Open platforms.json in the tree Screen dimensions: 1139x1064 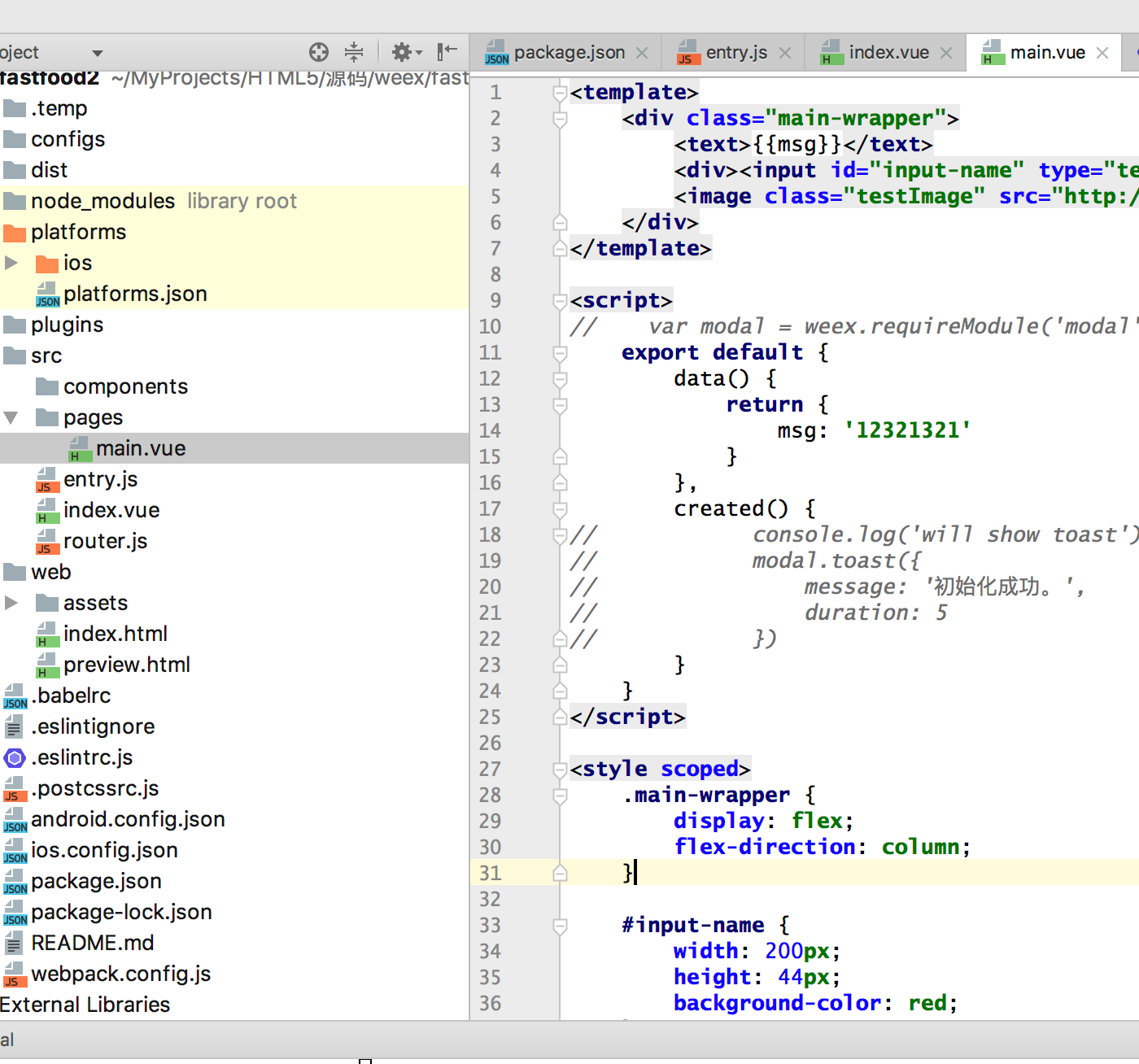point(122,294)
